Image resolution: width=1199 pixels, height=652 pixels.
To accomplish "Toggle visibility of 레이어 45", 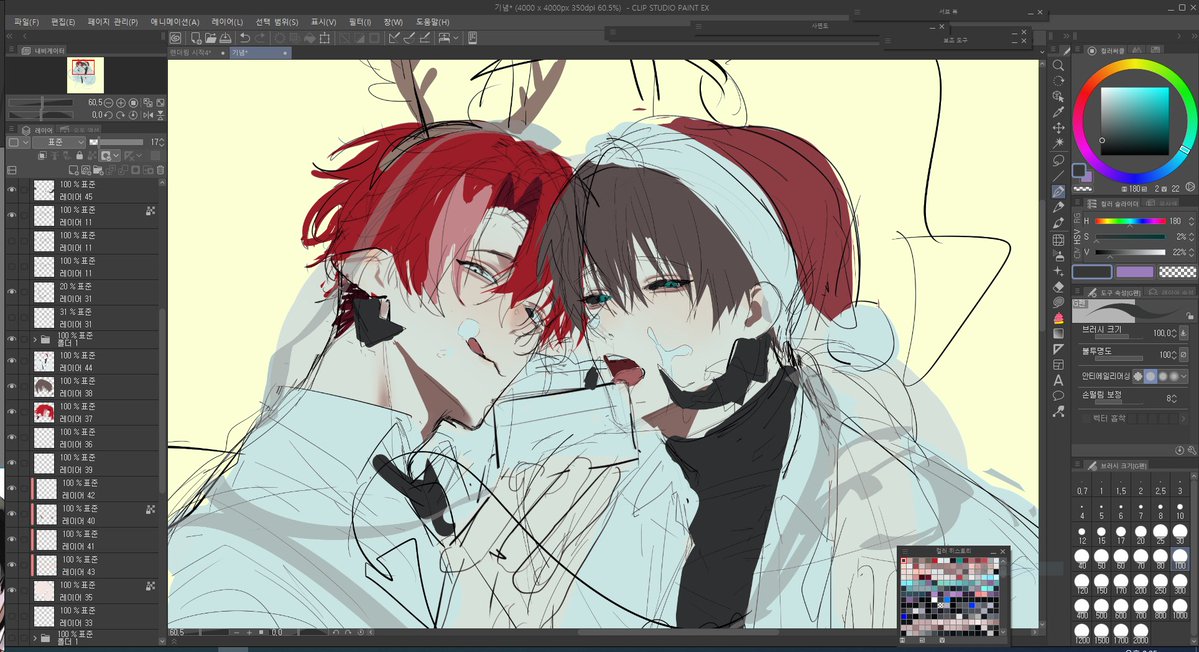I will [x=11, y=190].
